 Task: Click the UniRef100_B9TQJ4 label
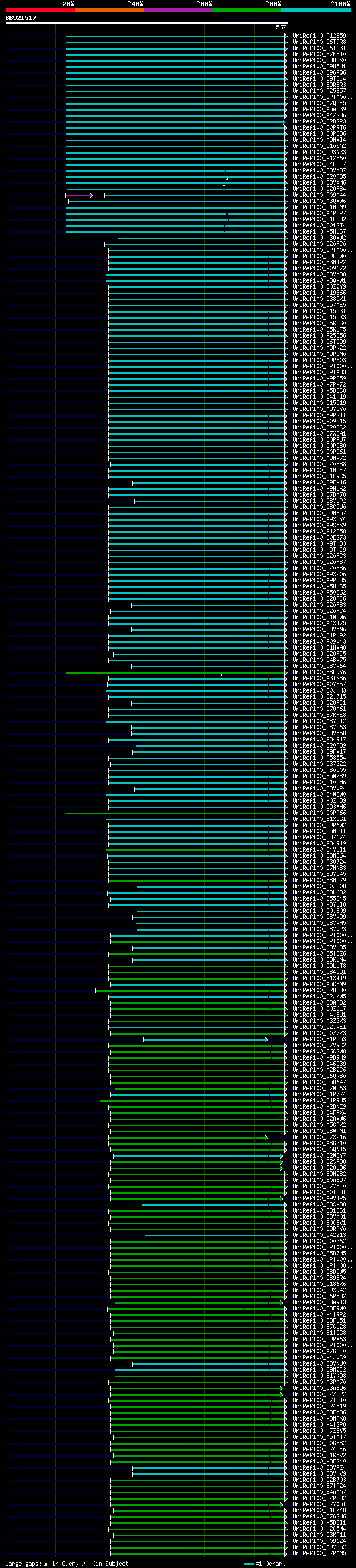point(319,78)
